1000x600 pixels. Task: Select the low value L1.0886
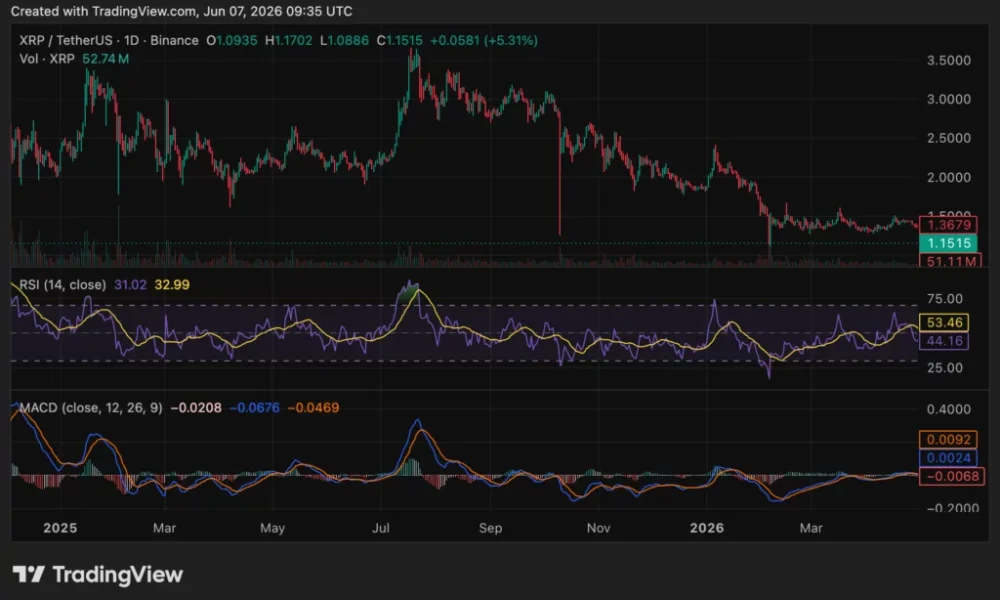344,40
